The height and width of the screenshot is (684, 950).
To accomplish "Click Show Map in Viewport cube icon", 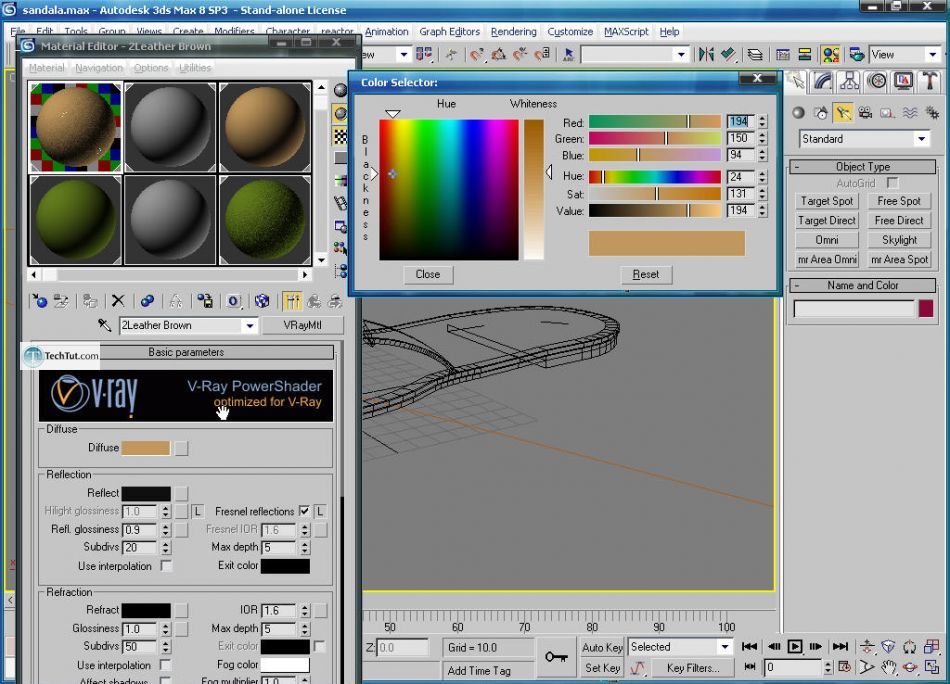I will [x=262, y=300].
